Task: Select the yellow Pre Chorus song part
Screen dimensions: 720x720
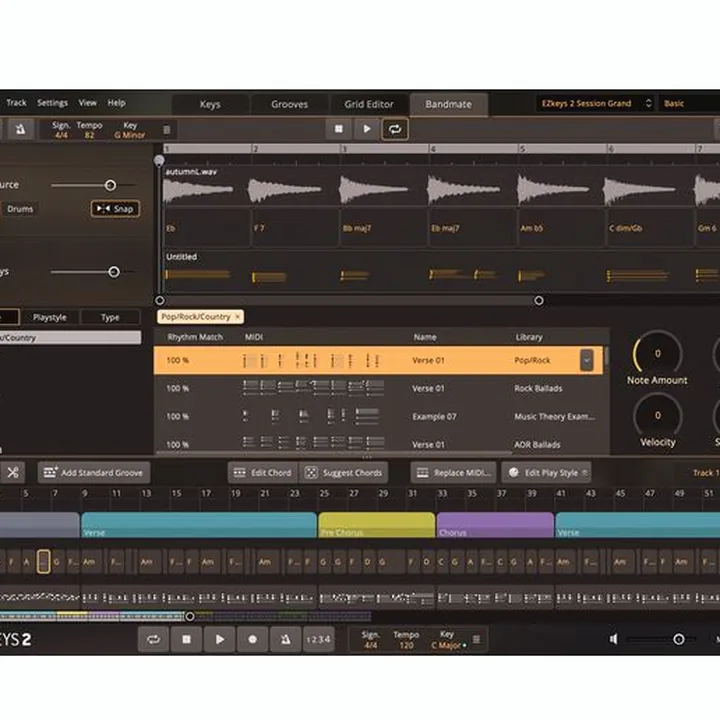Action: (x=377, y=525)
